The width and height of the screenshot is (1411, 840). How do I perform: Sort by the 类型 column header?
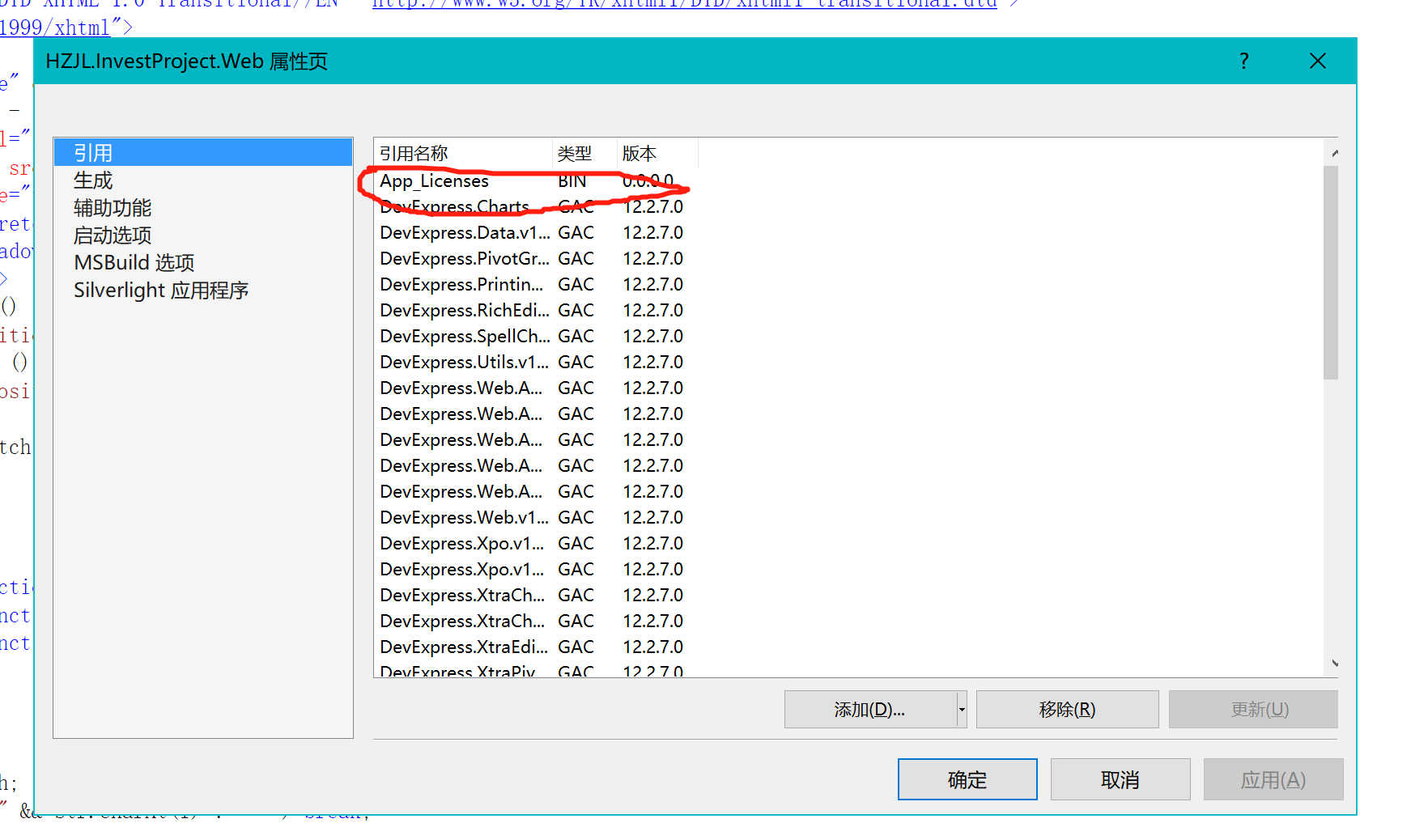click(584, 153)
